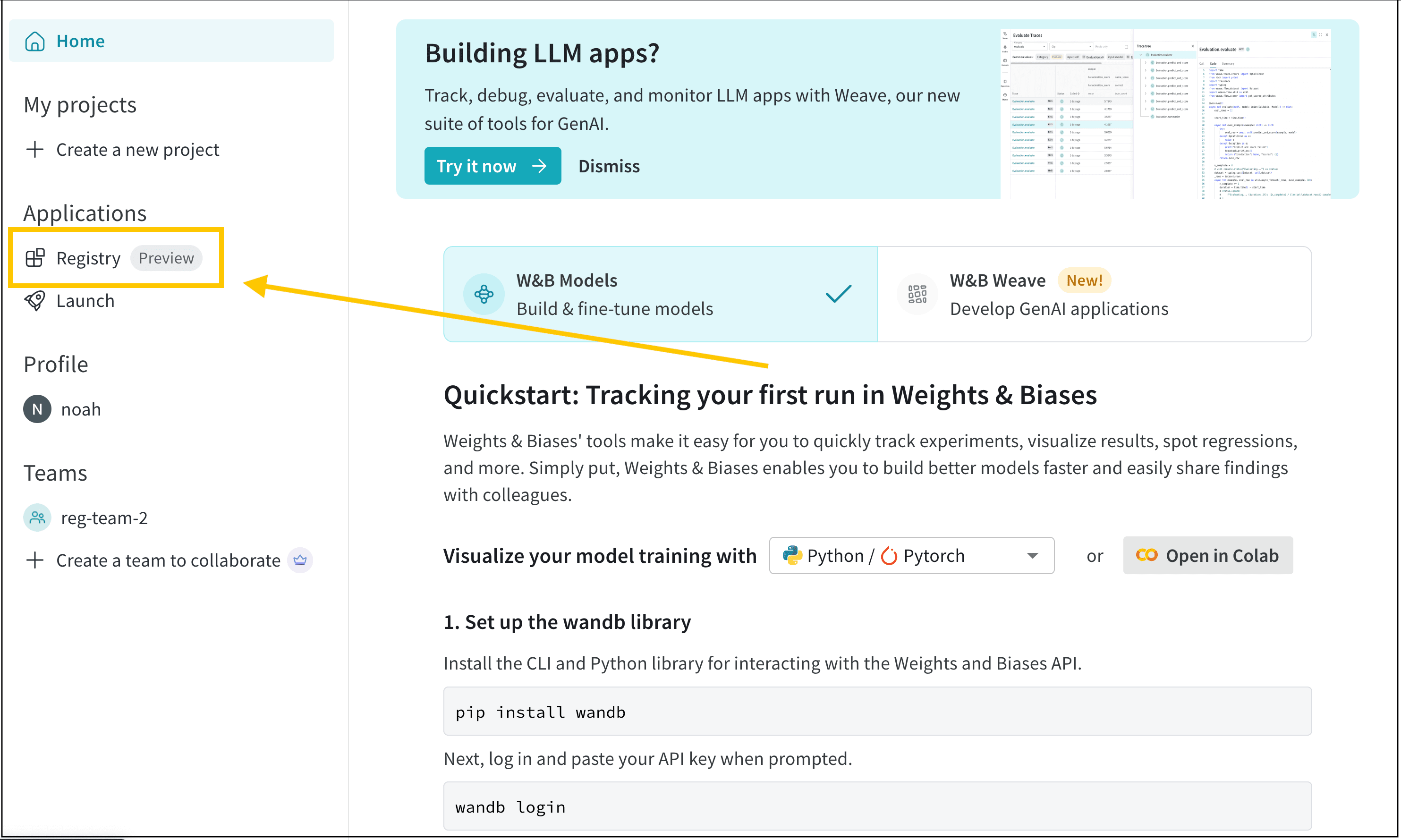Open the Home sidebar item

171,41
